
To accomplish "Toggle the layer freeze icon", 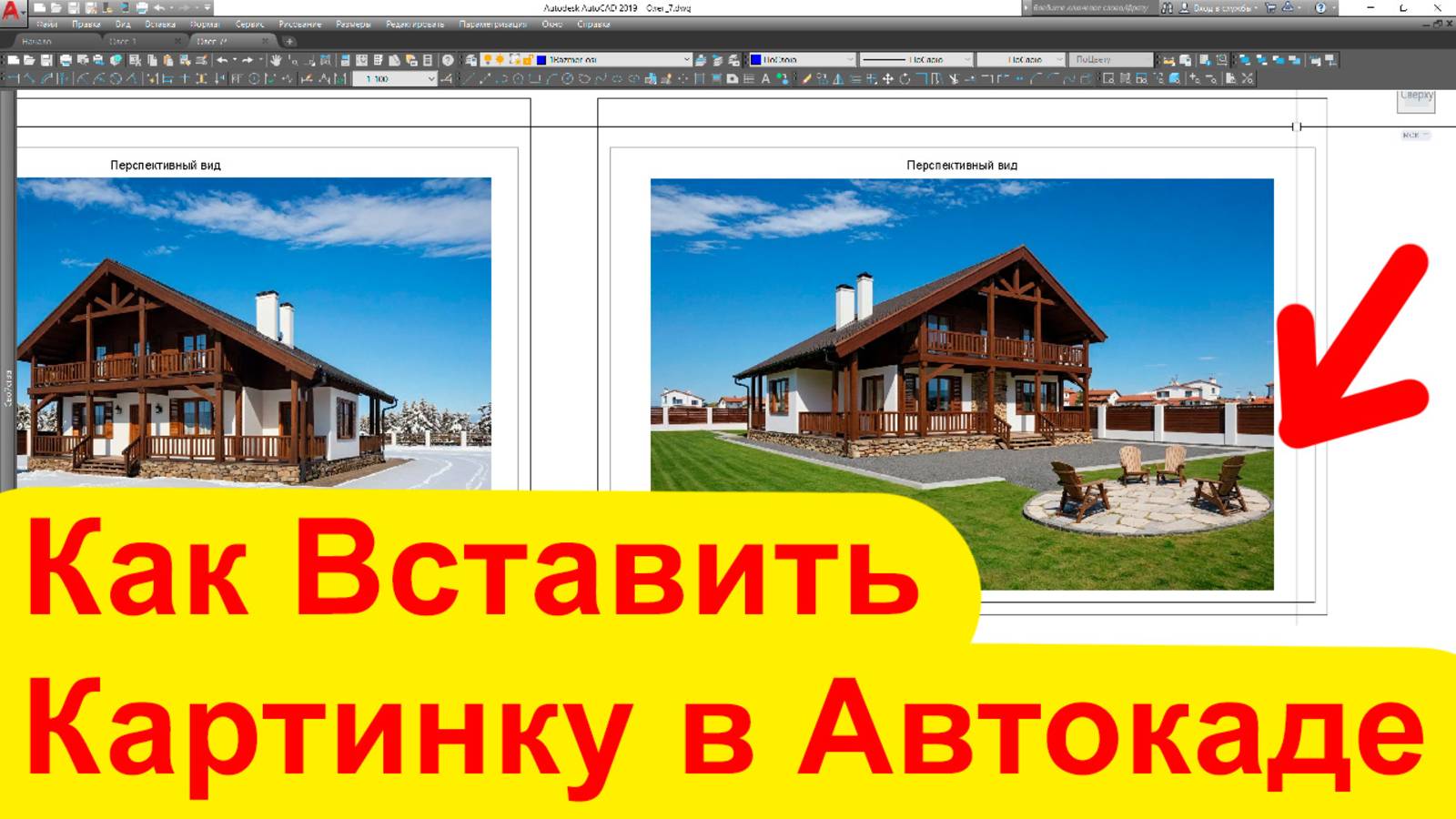I will 500,59.
